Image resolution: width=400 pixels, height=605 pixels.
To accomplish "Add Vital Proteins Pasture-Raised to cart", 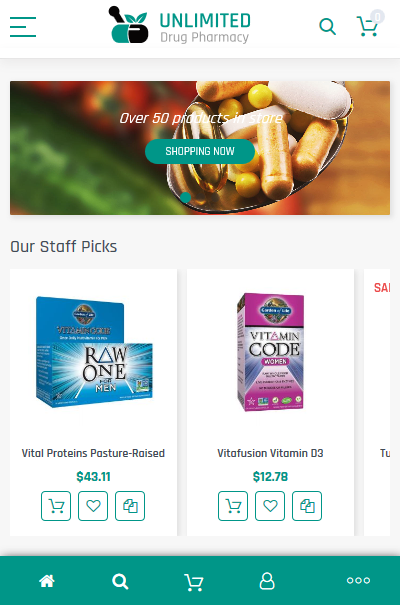I will [56, 506].
